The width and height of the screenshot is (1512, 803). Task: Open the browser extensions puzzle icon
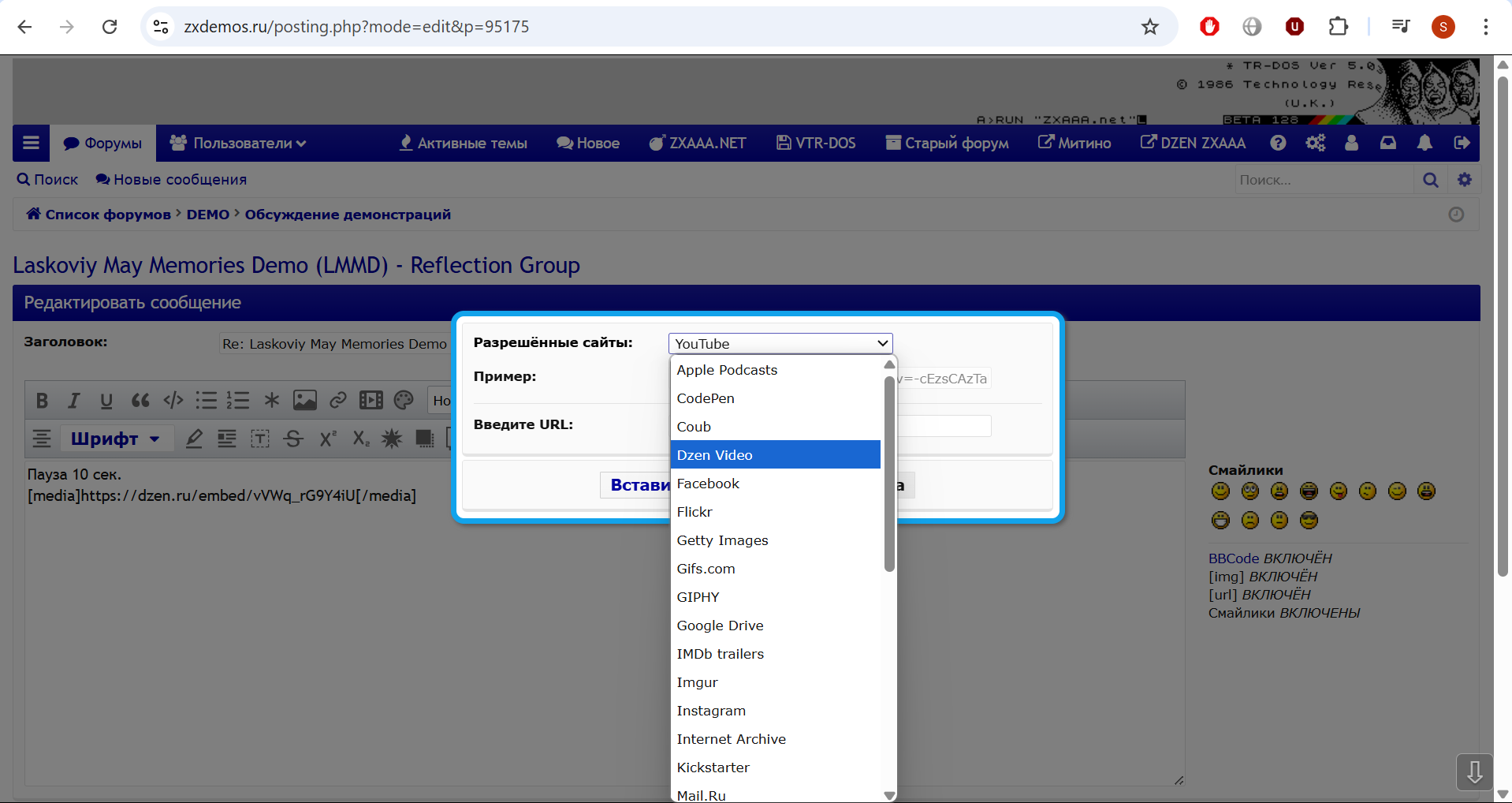point(1338,27)
